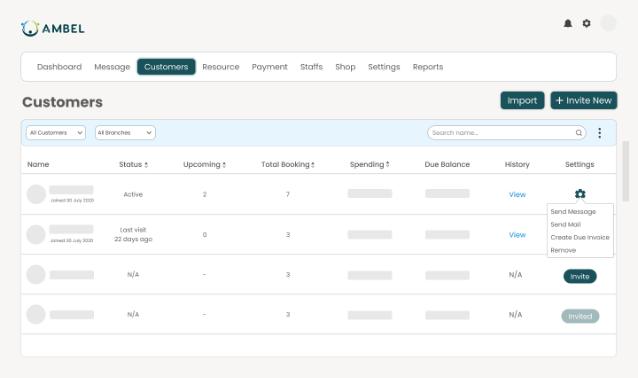Open the notifications bell icon
This screenshot has height=378, width=638.
pos(568,24)
